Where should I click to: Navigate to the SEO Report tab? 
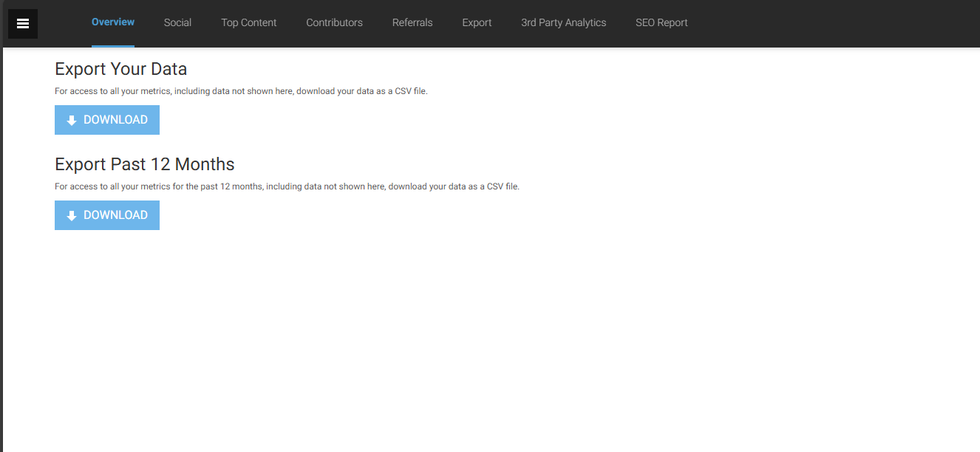pos(661,22)
